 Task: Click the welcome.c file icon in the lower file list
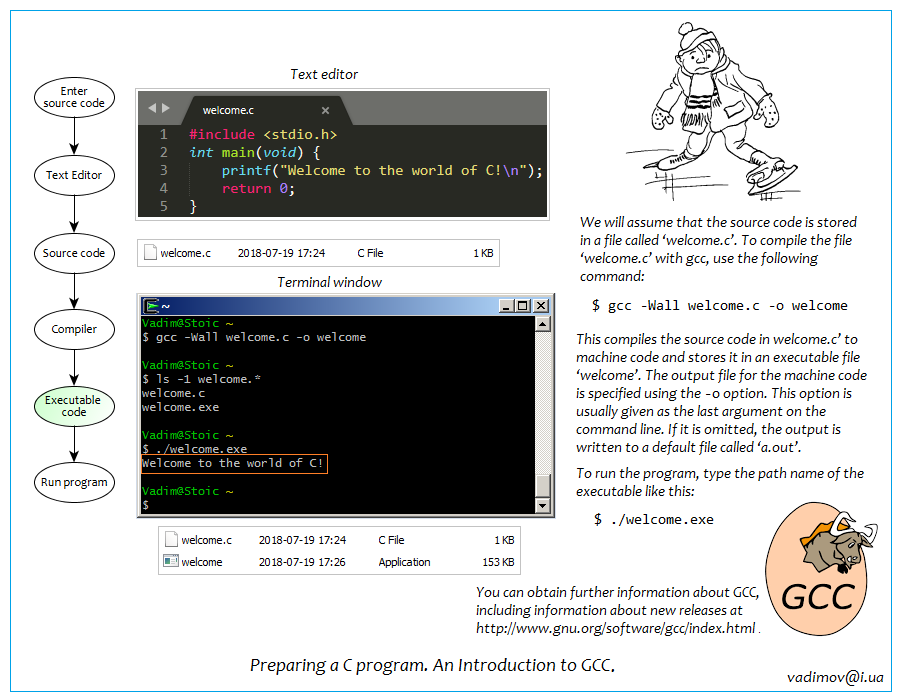pos(171,539)
